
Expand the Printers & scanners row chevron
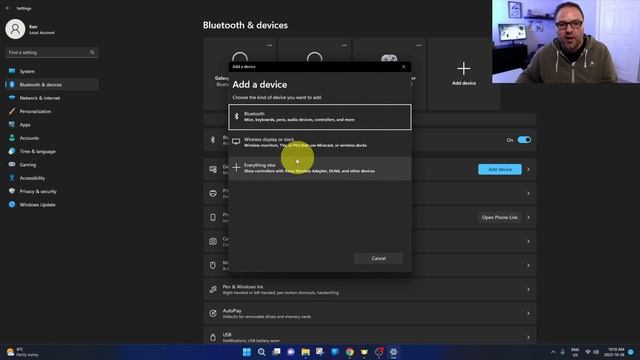click(x=528, y=193)
